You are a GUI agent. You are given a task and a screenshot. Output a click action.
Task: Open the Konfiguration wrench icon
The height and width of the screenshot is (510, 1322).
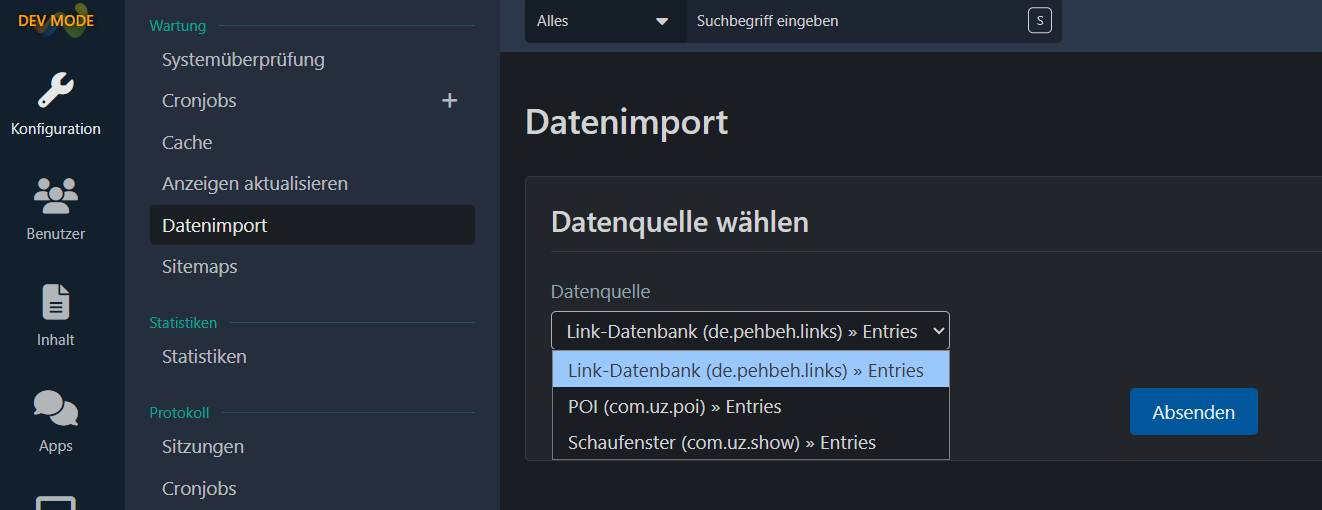click(x=56, y=91)
